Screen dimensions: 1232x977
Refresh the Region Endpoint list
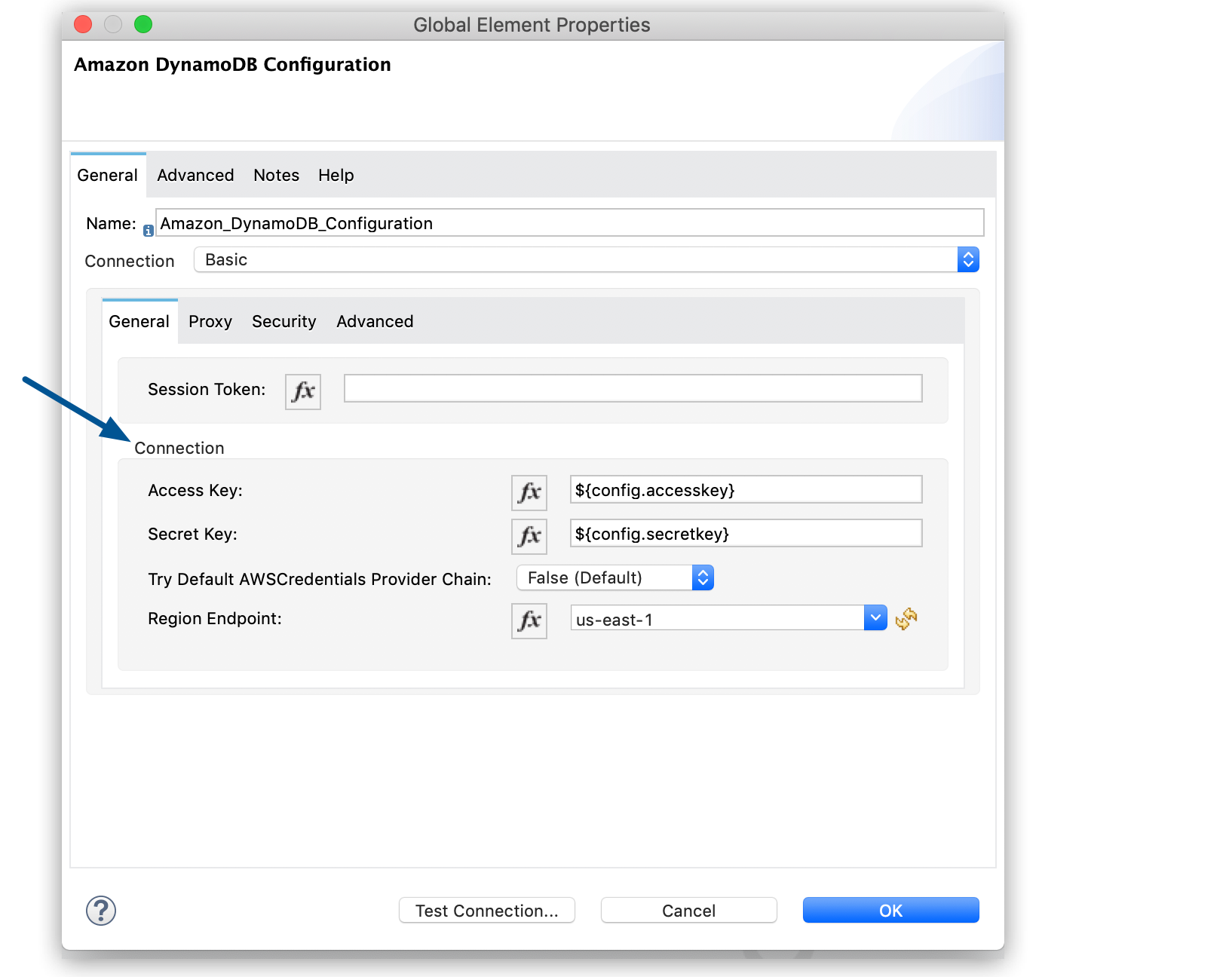tap(906, 619)
